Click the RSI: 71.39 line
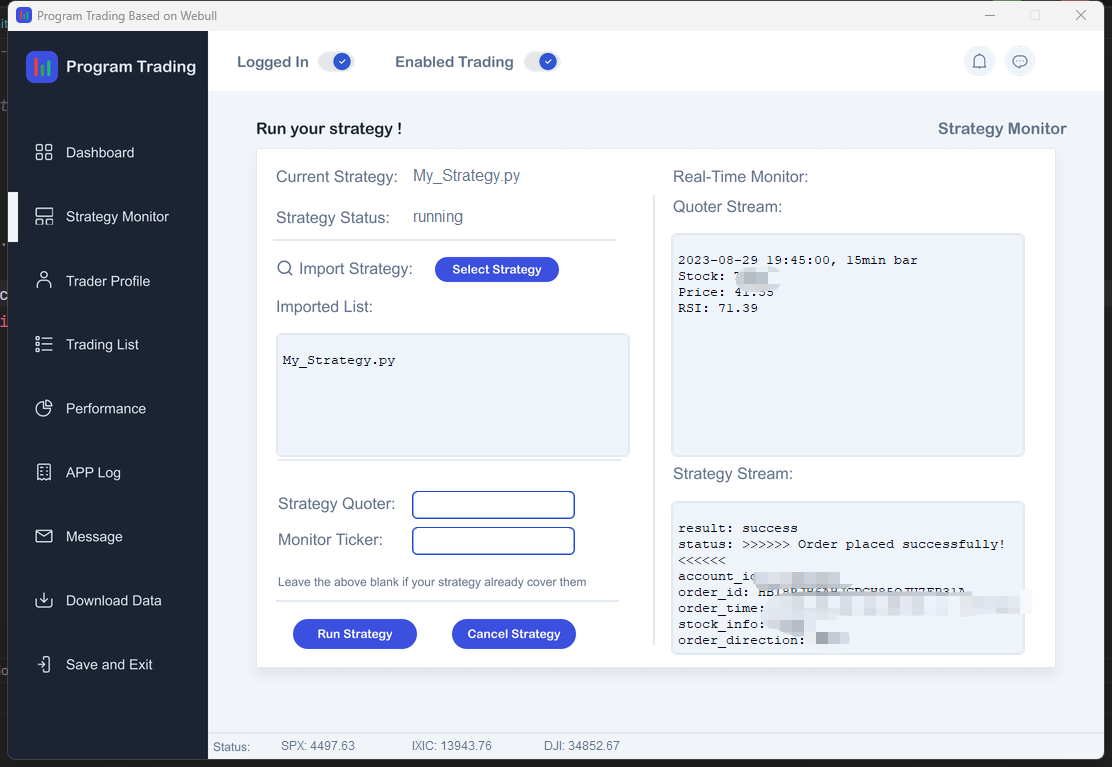Screen dimensions: 1112x767 coord(718,308)
